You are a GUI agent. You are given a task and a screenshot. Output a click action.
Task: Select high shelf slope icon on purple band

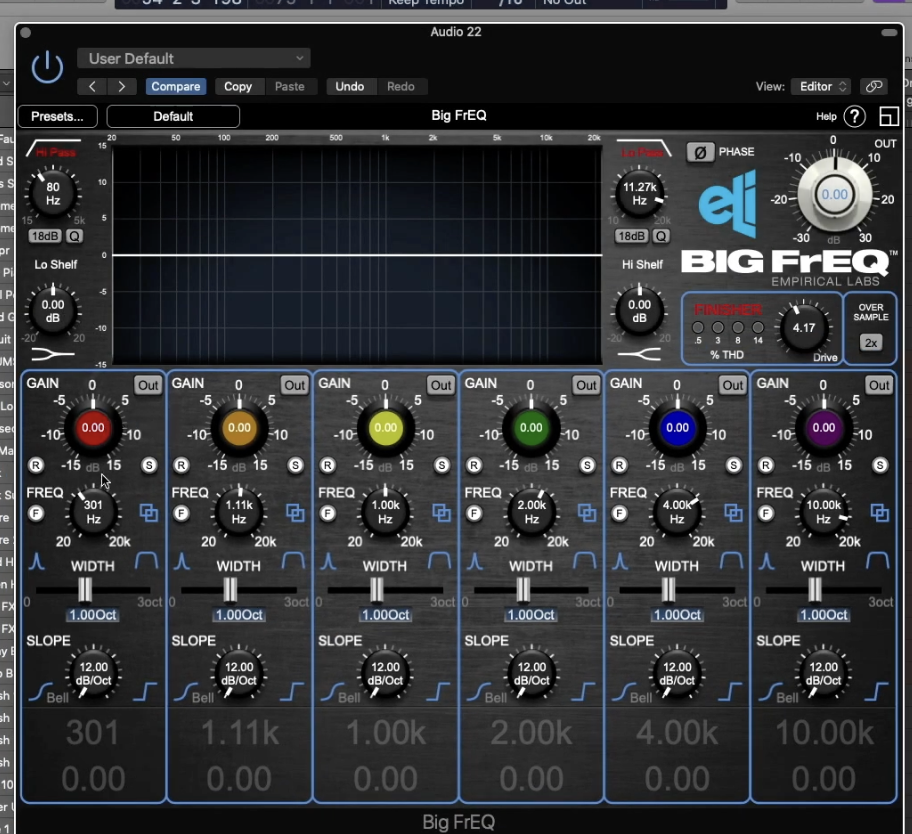(x=877, y=692)
